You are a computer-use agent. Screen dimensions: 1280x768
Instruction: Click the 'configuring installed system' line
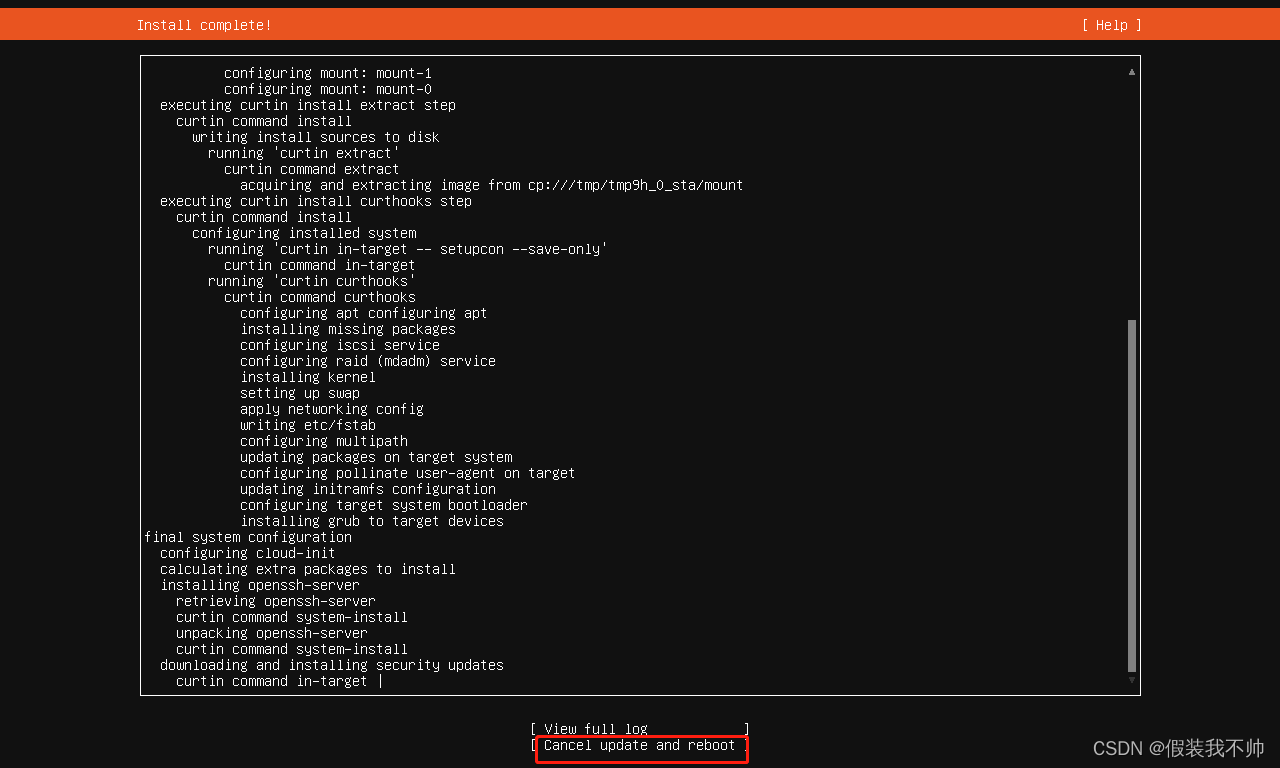pos(304,233)
